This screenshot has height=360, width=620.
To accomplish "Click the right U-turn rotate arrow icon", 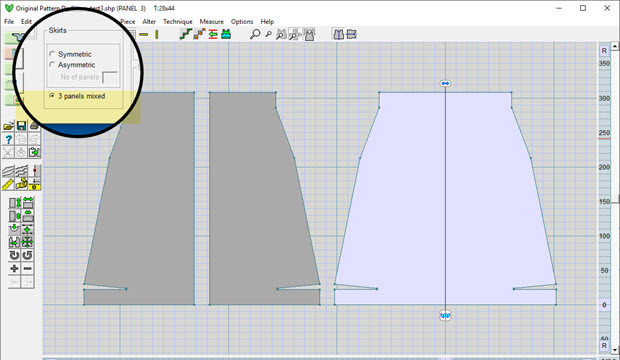I will click(27, 255).
